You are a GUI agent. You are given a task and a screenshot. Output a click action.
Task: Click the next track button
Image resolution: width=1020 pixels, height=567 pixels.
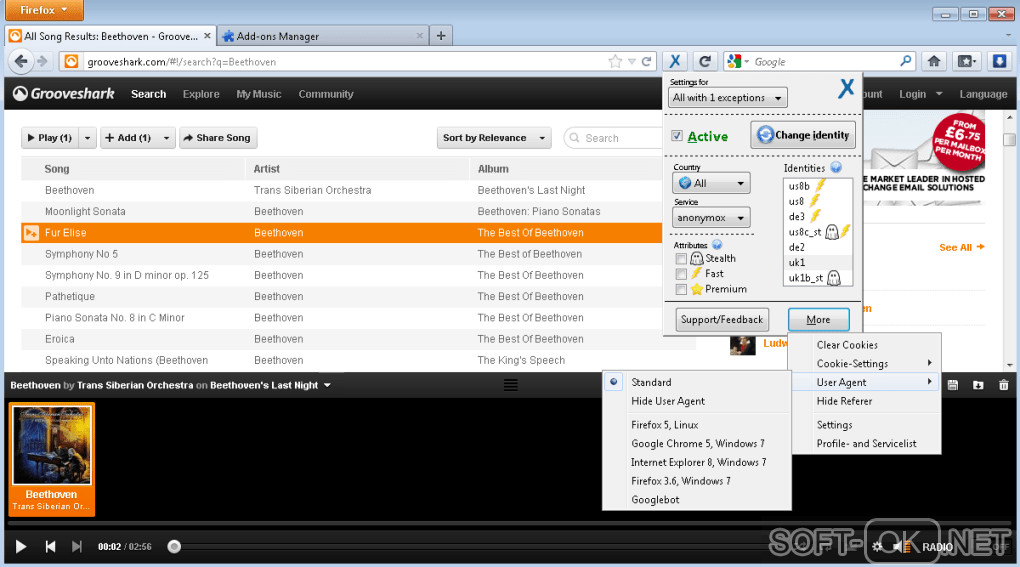point(77,546)
